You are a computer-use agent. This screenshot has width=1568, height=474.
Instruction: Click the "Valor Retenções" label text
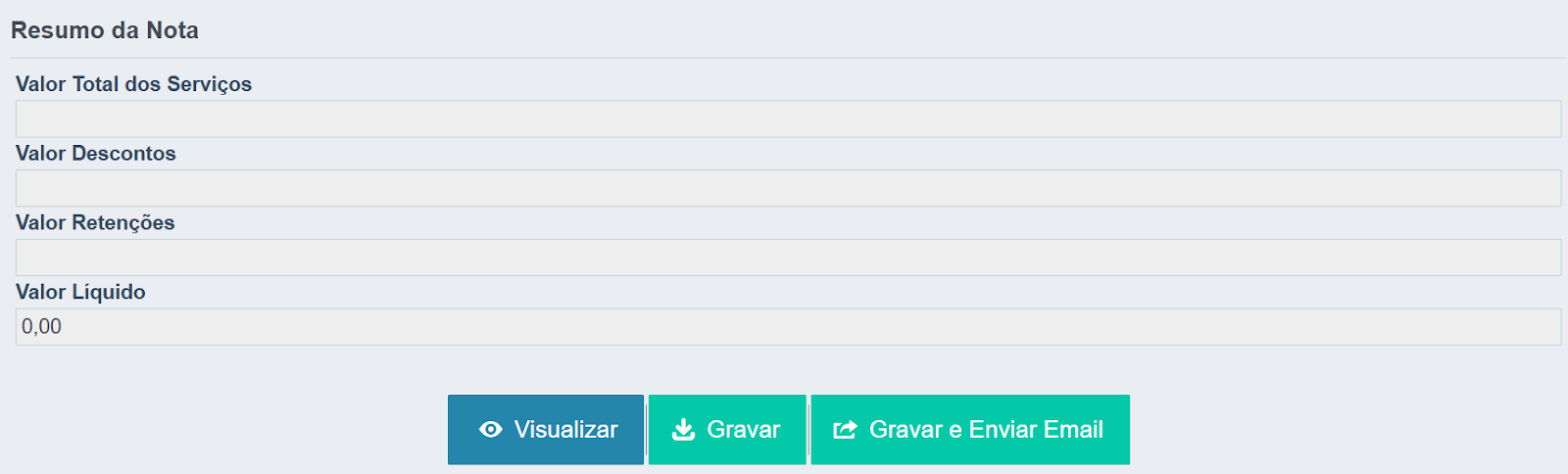point(95,223)
